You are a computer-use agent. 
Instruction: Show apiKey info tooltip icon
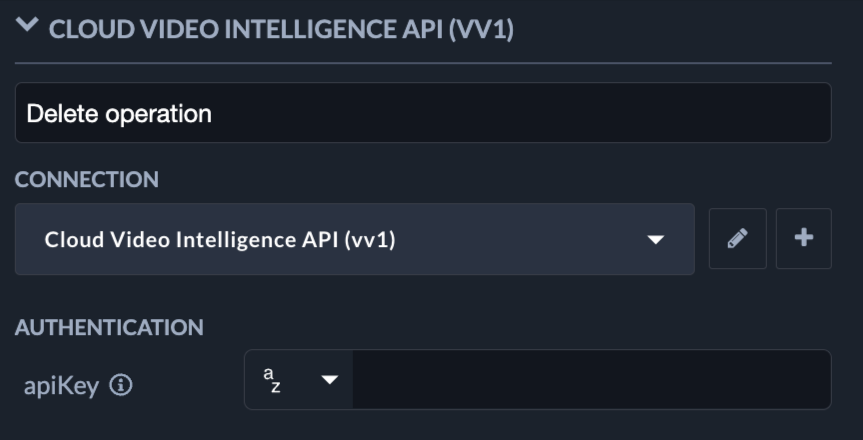pos(121,385)
